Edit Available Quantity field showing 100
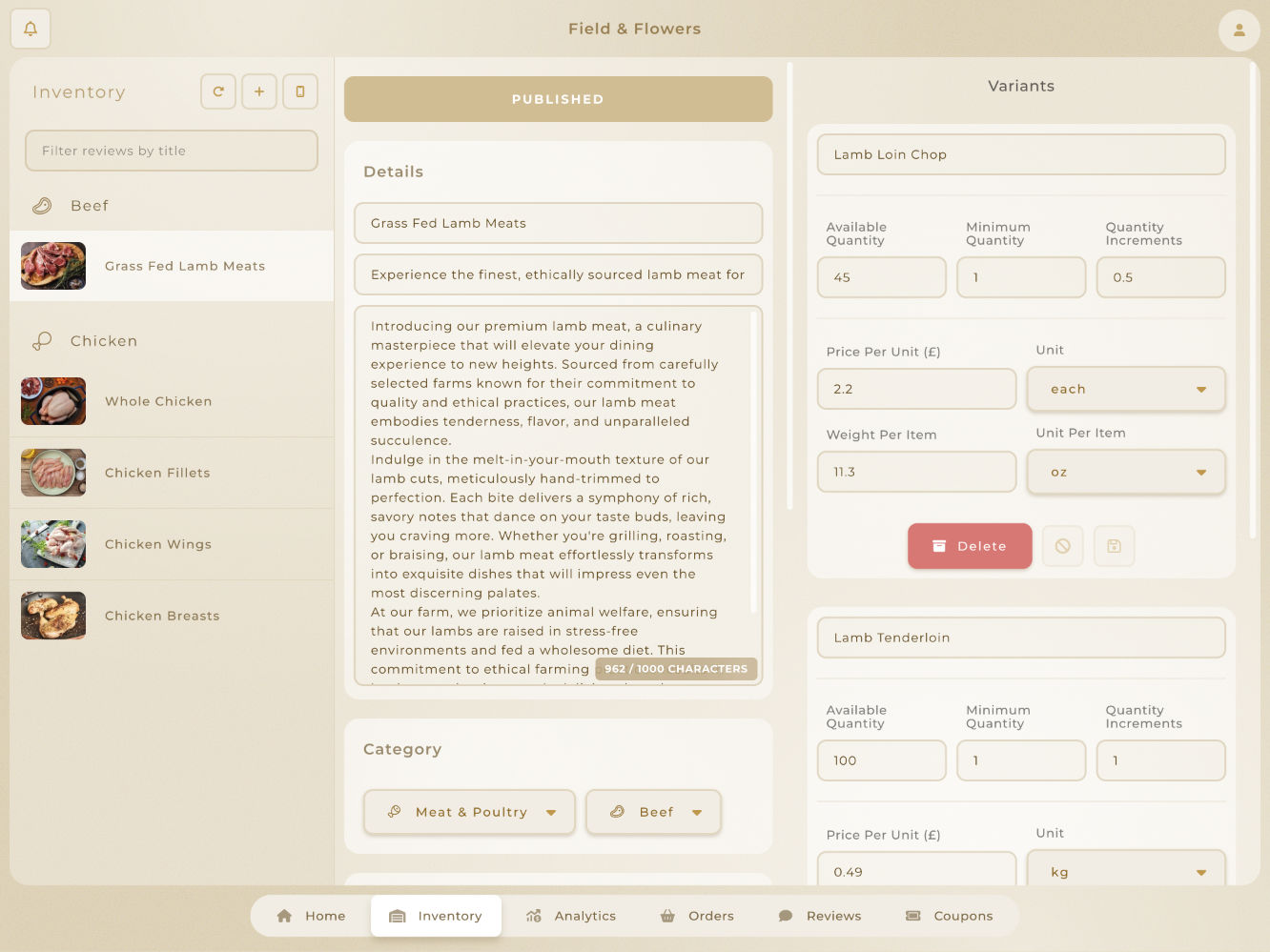This screenshot has width=1270, height=952. [x=882, y=760]
